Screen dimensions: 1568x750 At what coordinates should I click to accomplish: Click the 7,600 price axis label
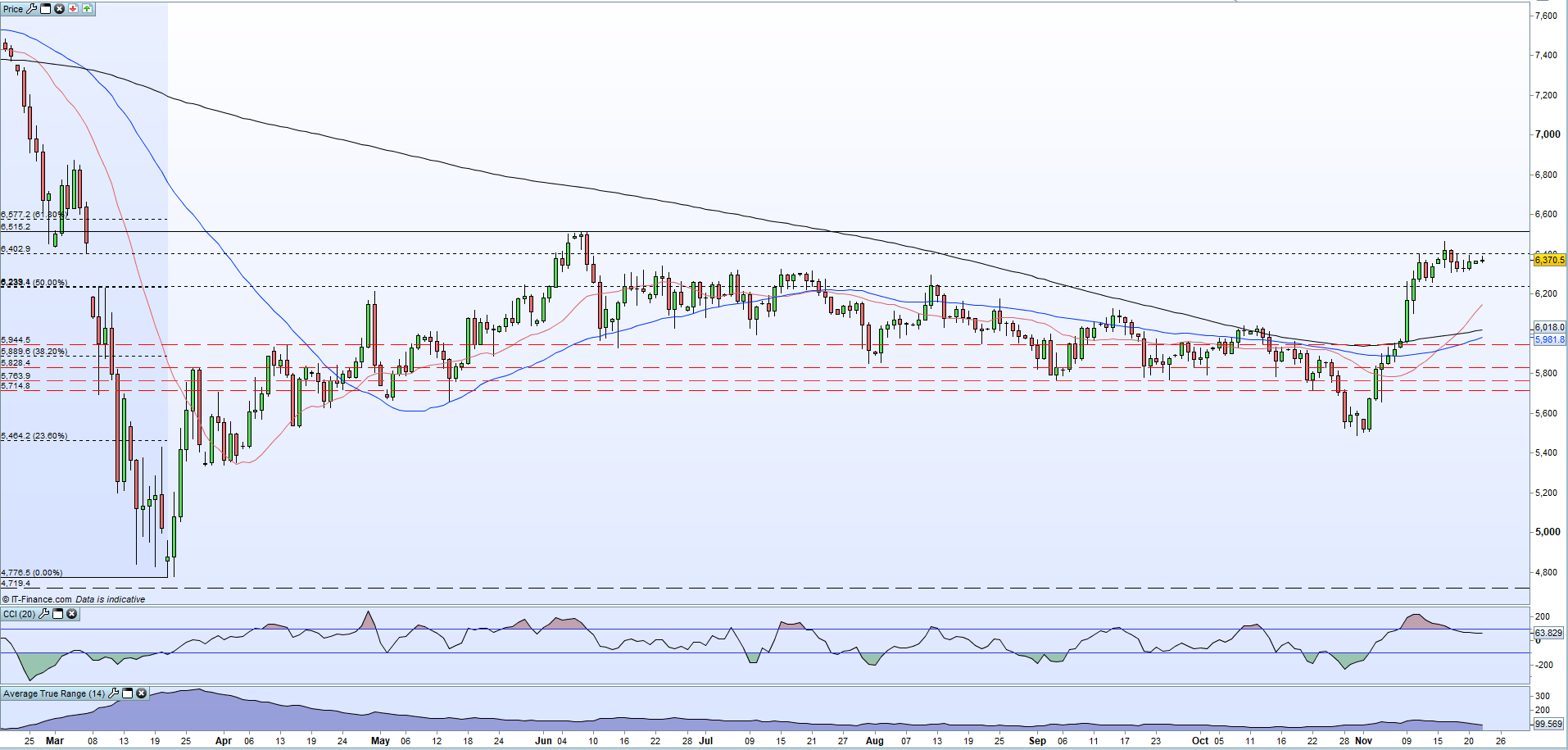click(1547, 16)
